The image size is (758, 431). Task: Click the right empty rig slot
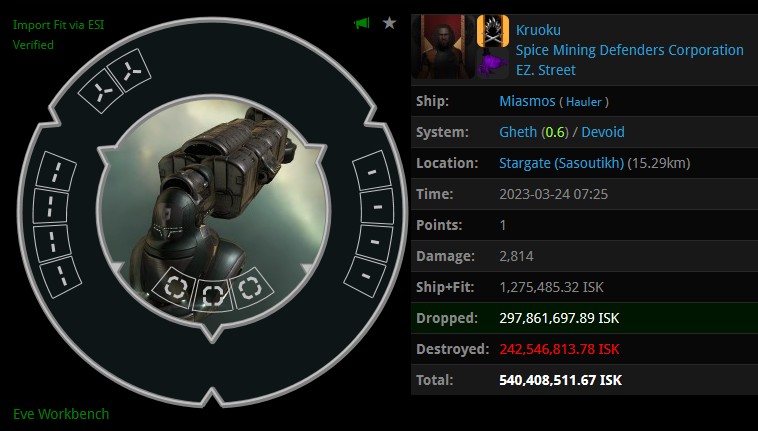pos(250,287)
